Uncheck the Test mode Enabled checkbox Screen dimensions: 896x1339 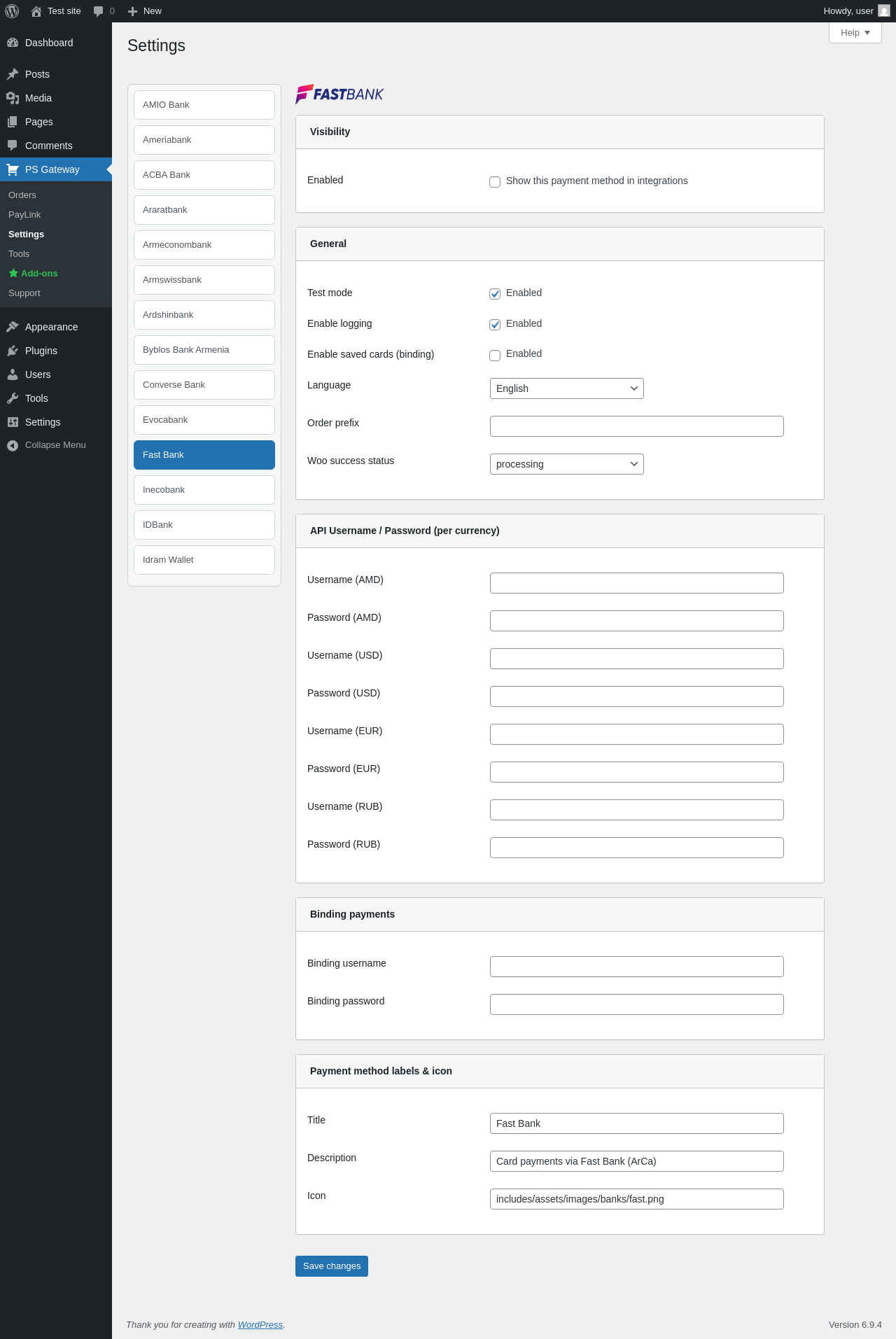click(495, 294)
